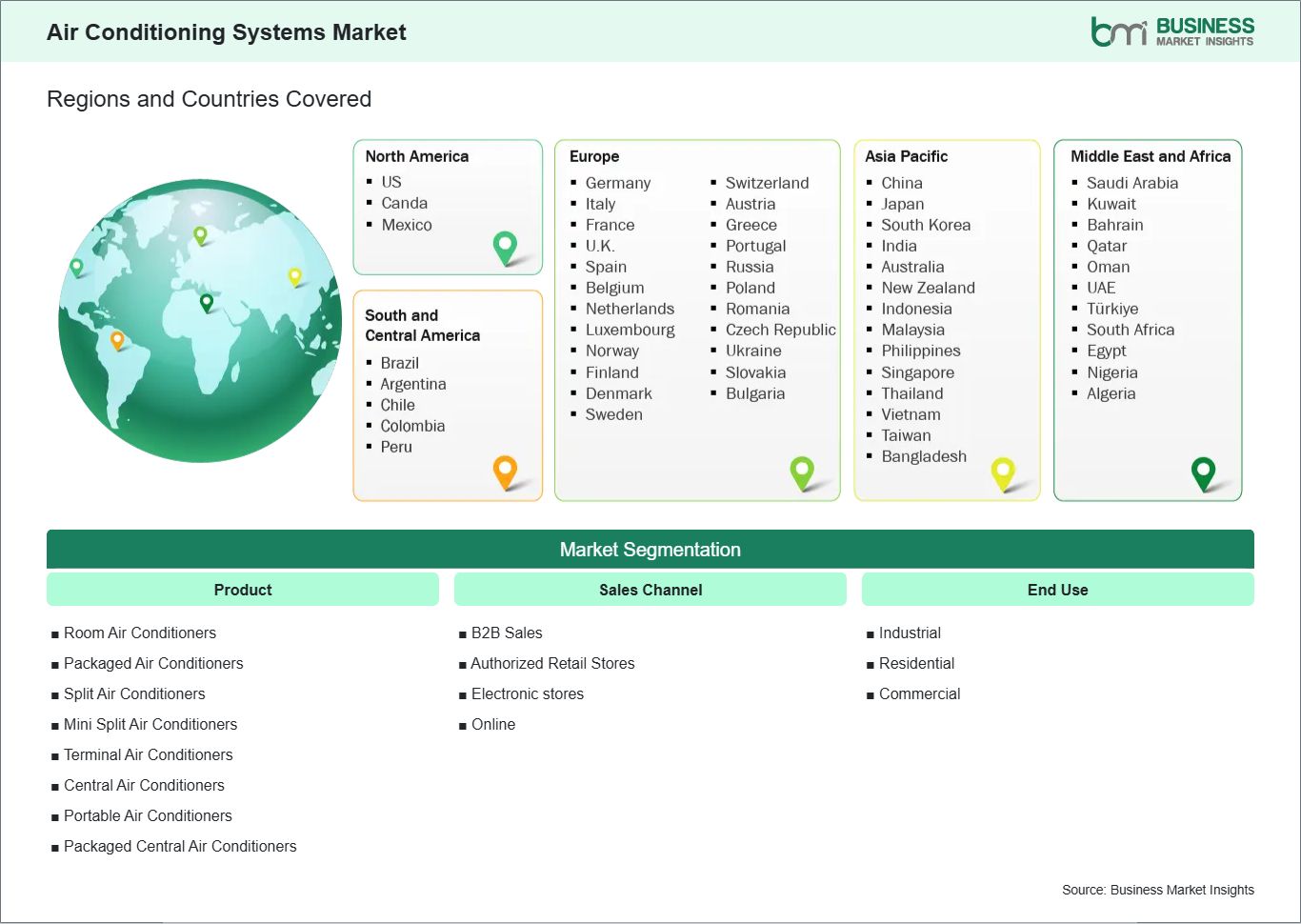1301x924 pixels.
Task: Click the globe illustration
Action: click(x=198, y=321)
